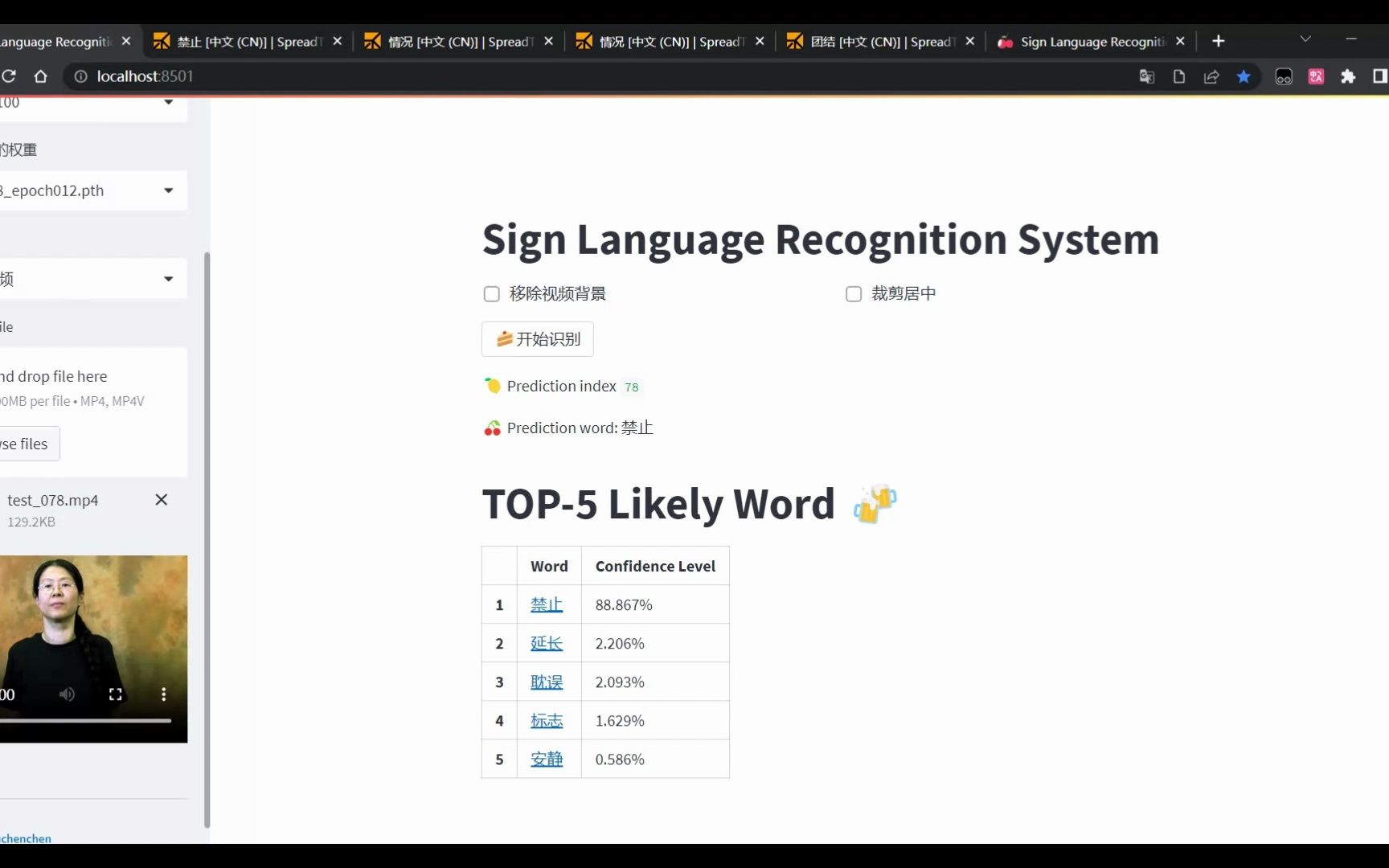Remove uploaded test_078.mp4 file
Image resolution: width=1389 pixels, height=868 pixels.
click(161, 500)
